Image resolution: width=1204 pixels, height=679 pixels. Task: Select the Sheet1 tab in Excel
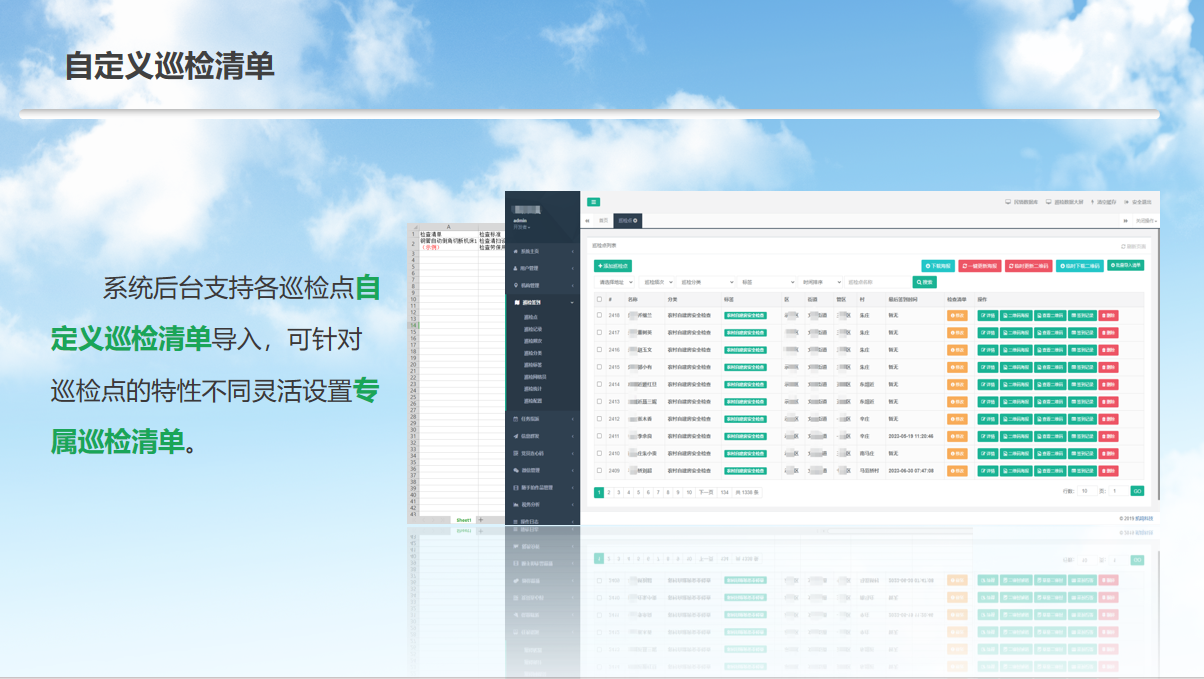pos(463,520)
